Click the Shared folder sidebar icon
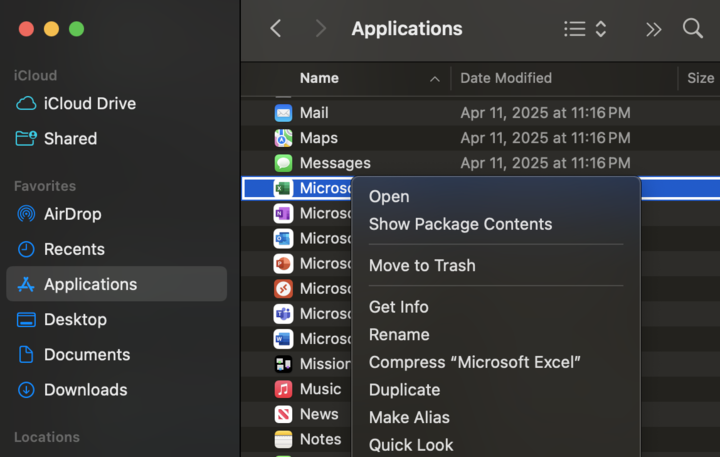 click(26, 138)
